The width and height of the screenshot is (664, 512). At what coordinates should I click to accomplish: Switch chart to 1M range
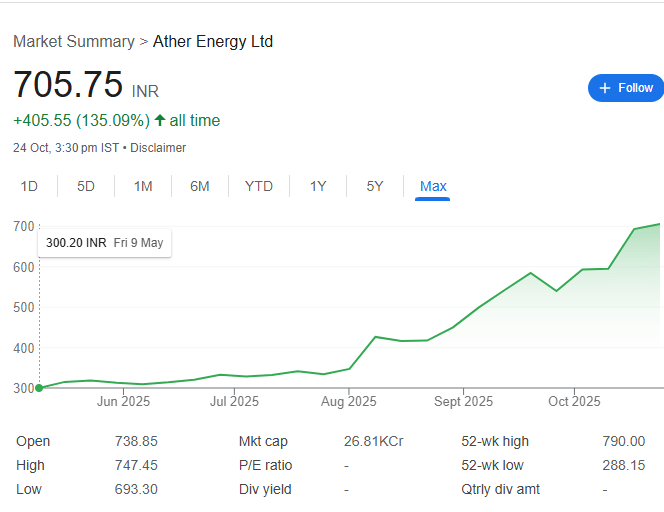click(143, 186)
